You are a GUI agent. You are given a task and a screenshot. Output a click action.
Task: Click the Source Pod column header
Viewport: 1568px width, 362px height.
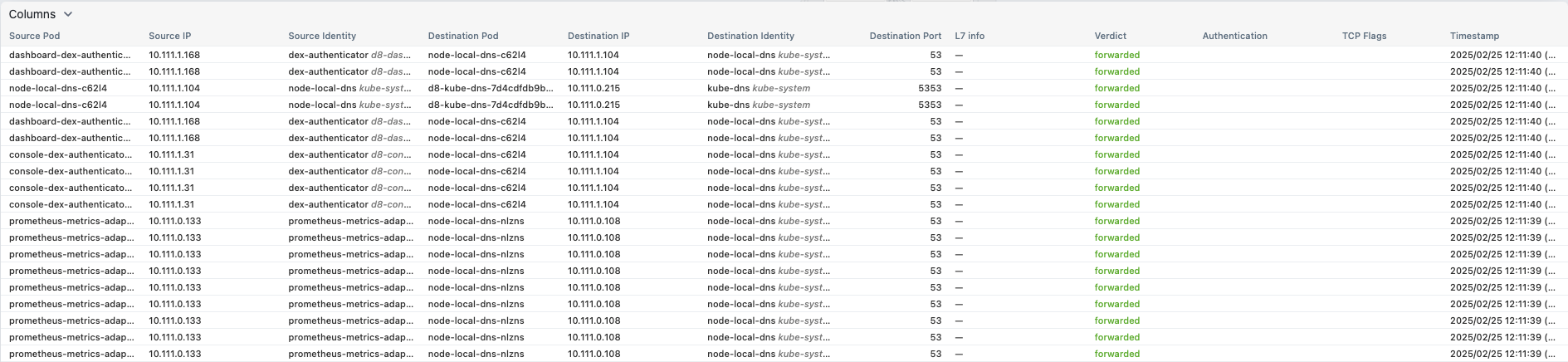[x=34, y=36]
